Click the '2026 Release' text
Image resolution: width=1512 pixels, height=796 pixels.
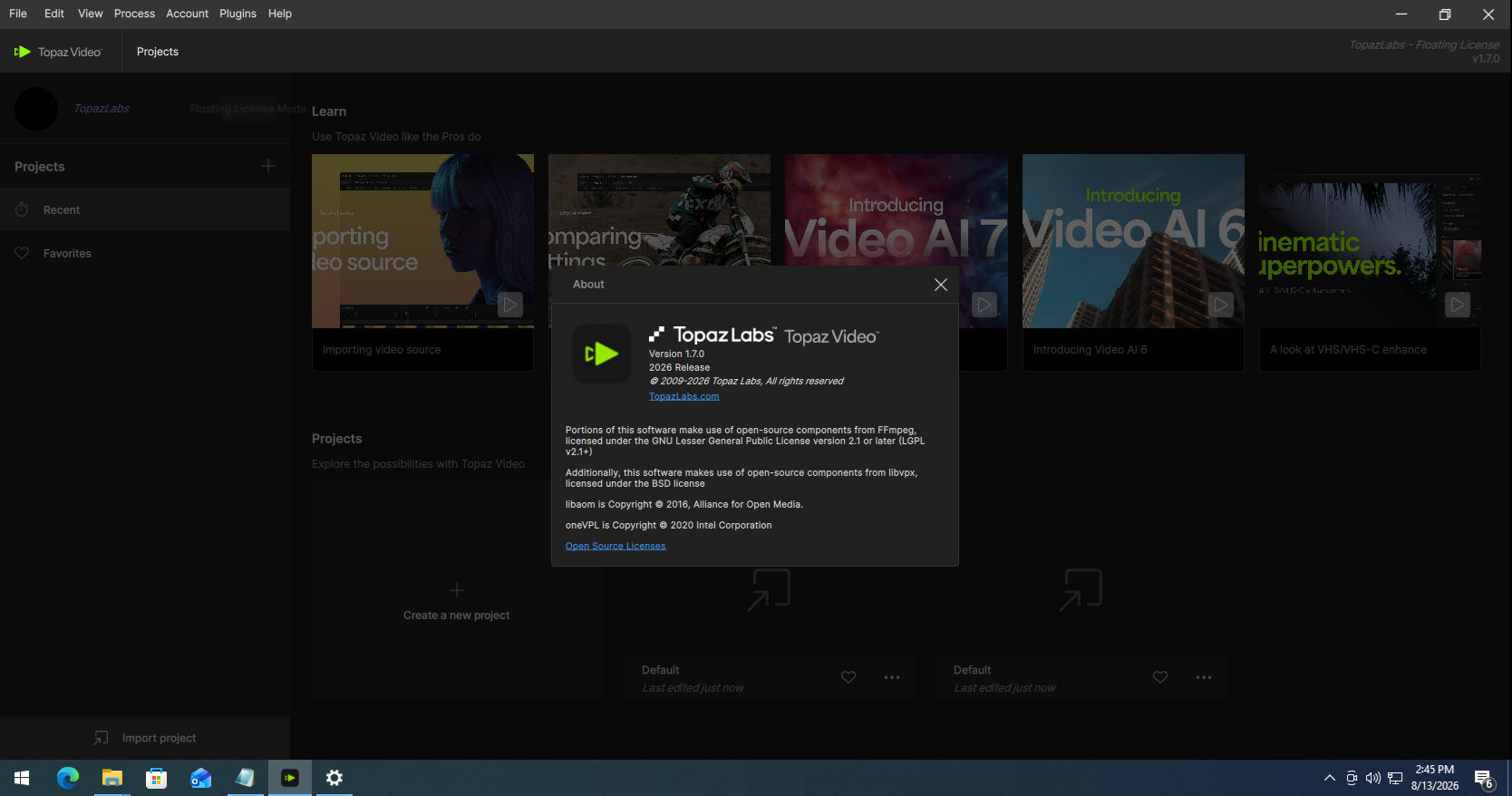click(x=679, y=368)
